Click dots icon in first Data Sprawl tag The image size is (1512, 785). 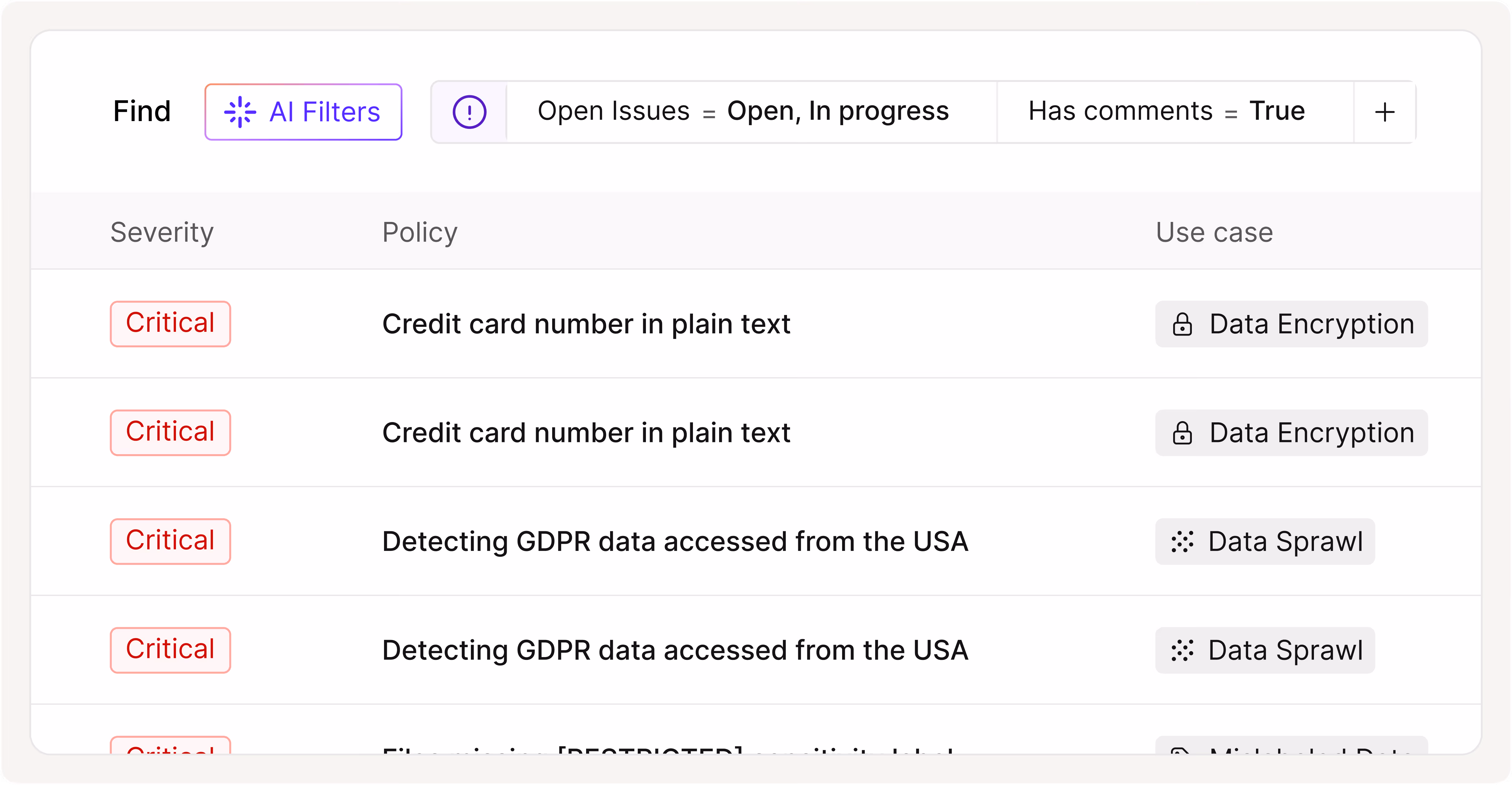[x=1182, y=542]
